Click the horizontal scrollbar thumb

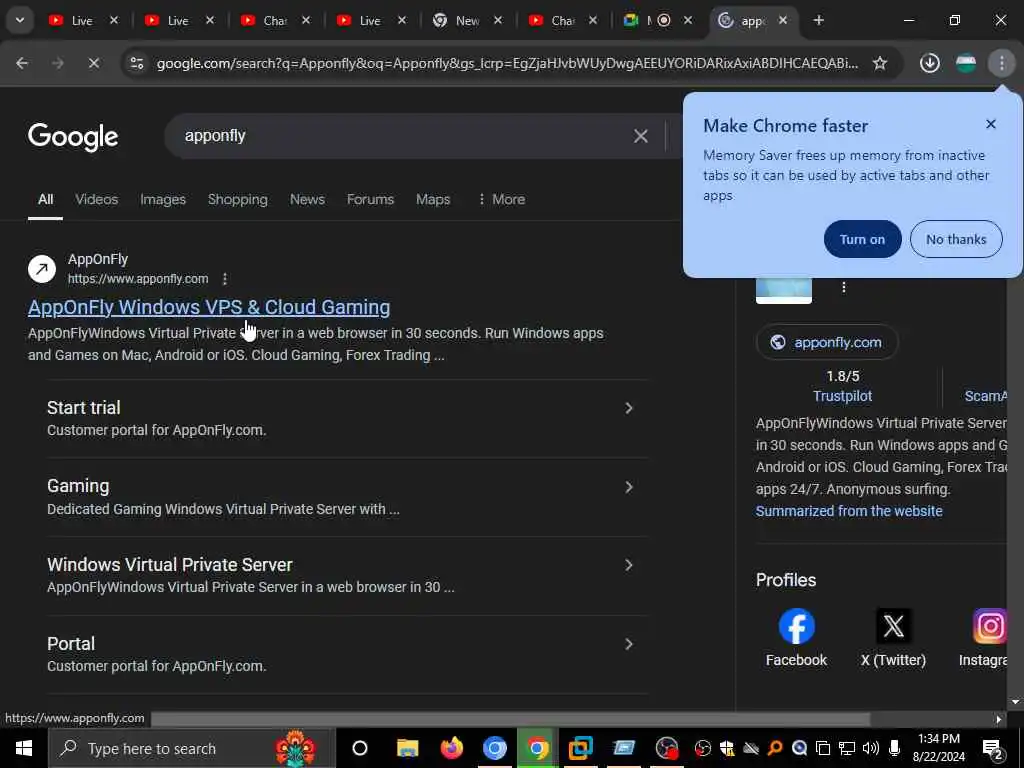tap(510, 719)
